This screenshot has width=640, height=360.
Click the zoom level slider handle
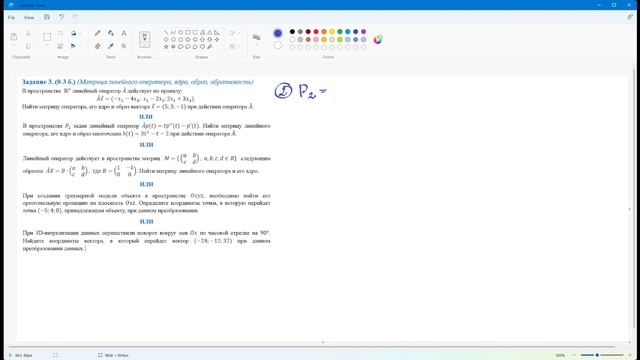(597, 355)
